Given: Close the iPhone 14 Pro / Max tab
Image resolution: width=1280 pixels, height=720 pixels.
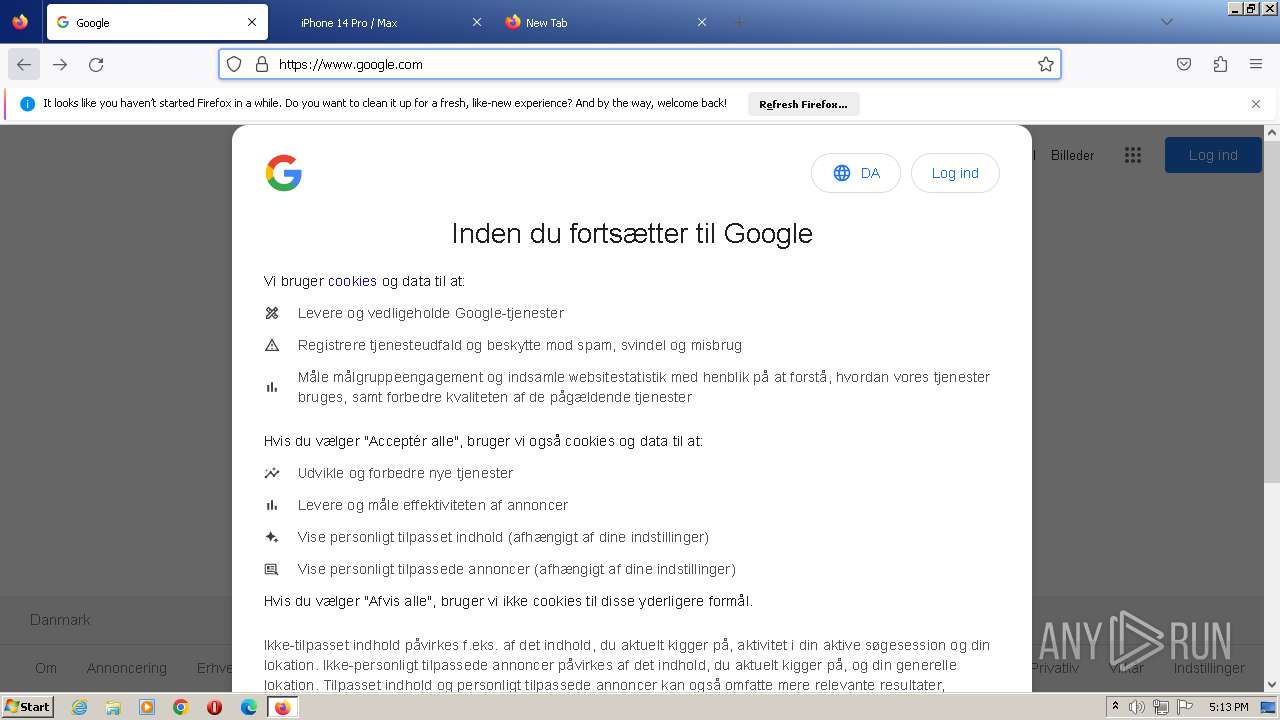Looking at the screenshot, I should [x=477, y=22].
